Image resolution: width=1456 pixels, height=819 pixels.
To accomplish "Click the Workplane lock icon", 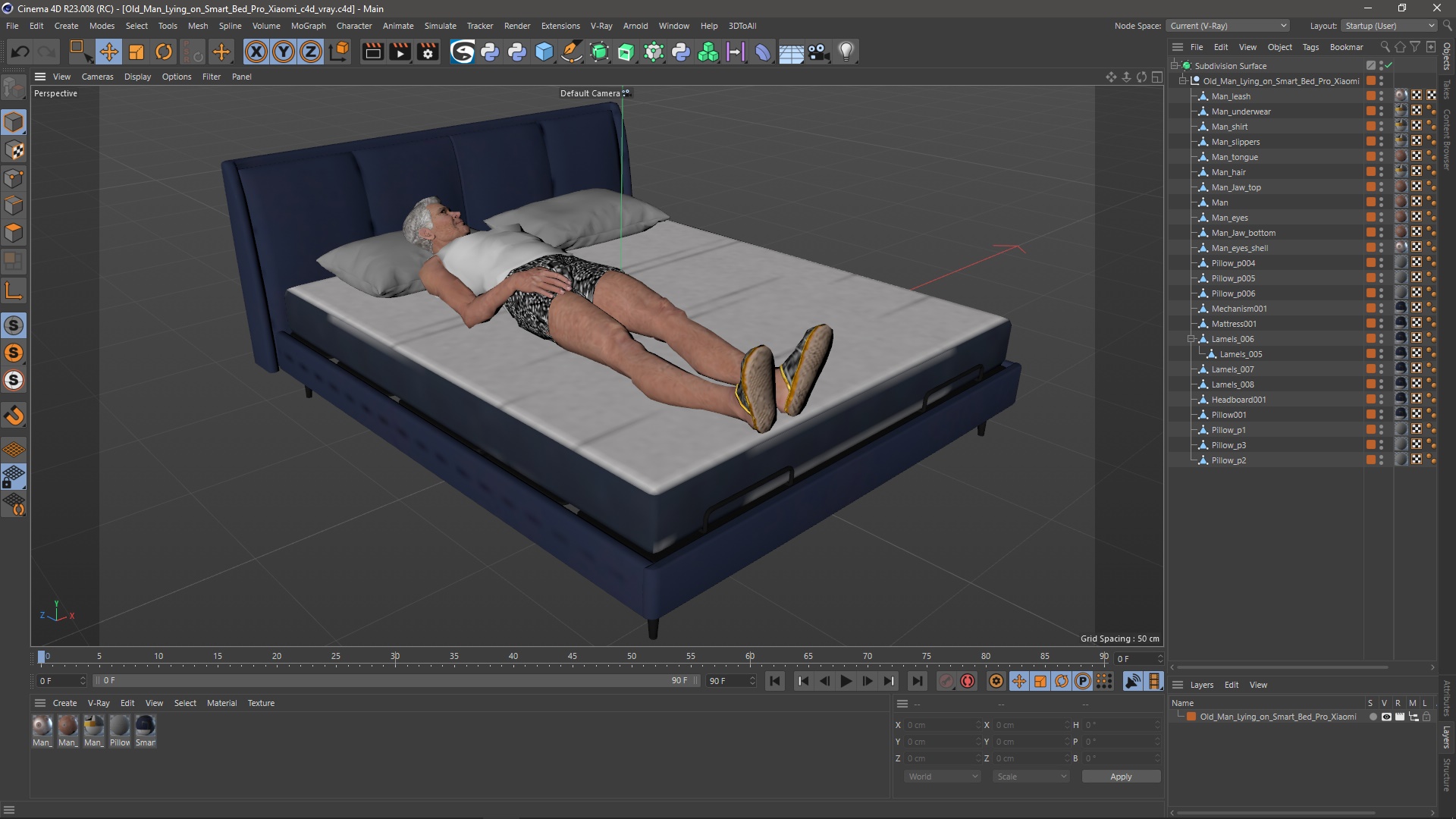I will click(14, 477).
